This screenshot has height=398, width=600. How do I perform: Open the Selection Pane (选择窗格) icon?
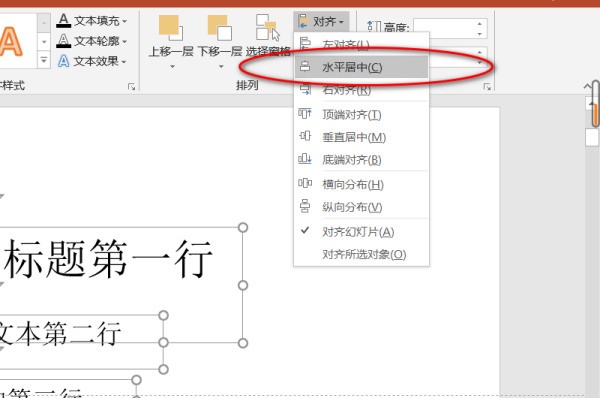click(x=267, y=27)
